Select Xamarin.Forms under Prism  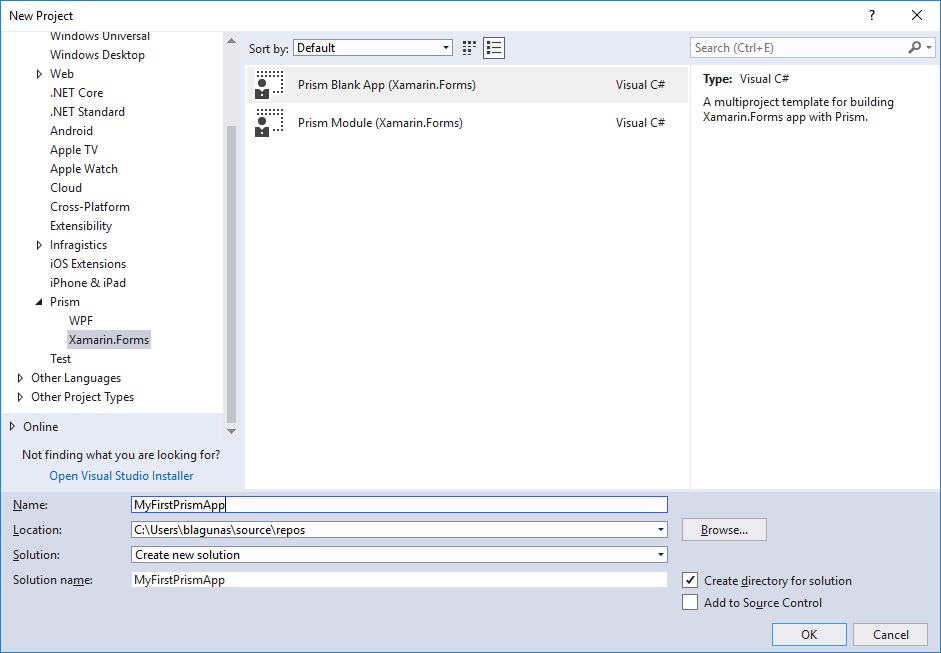pyautogui.click(x=109, y=340)
